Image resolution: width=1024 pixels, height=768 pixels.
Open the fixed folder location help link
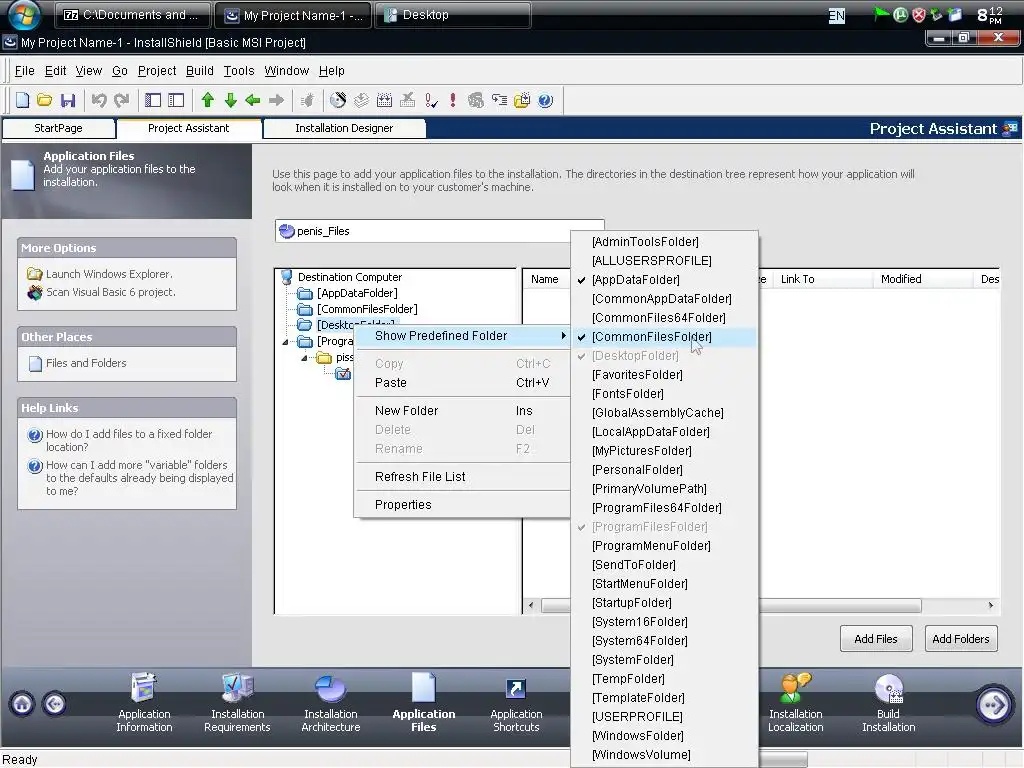[x=129, y=440]
